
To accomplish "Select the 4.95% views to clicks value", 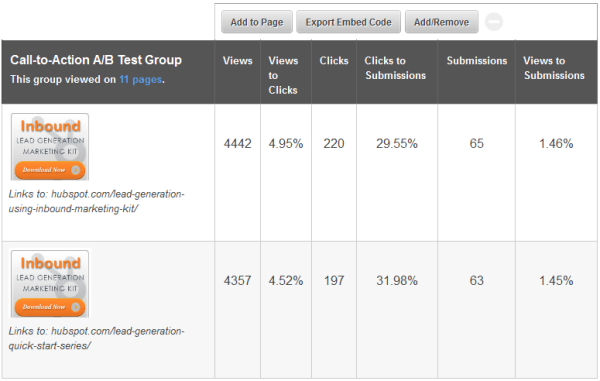I will click(x=286, y=143).
